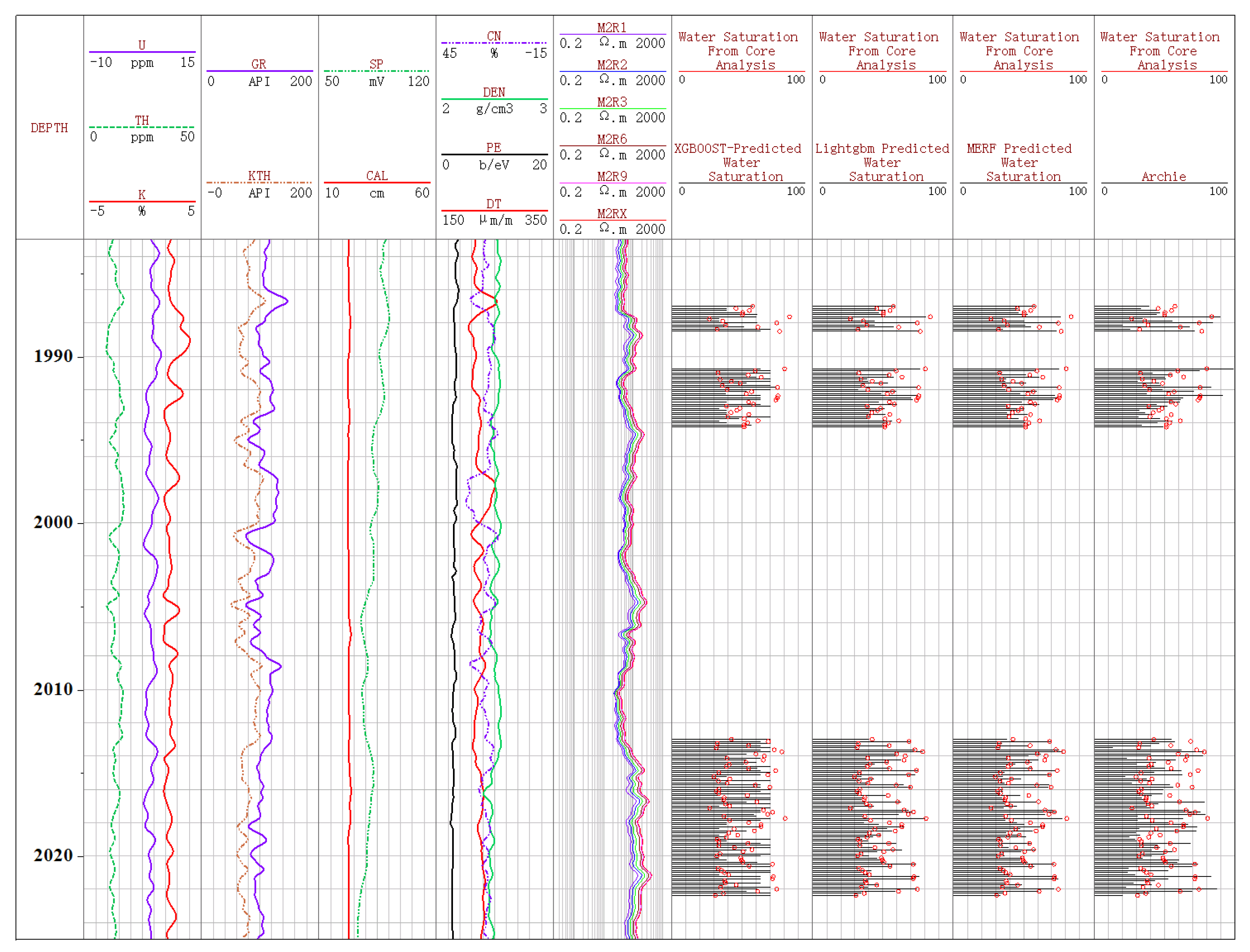Select the U curve header label
1250x952 pixels.
(x=142, y=45)
